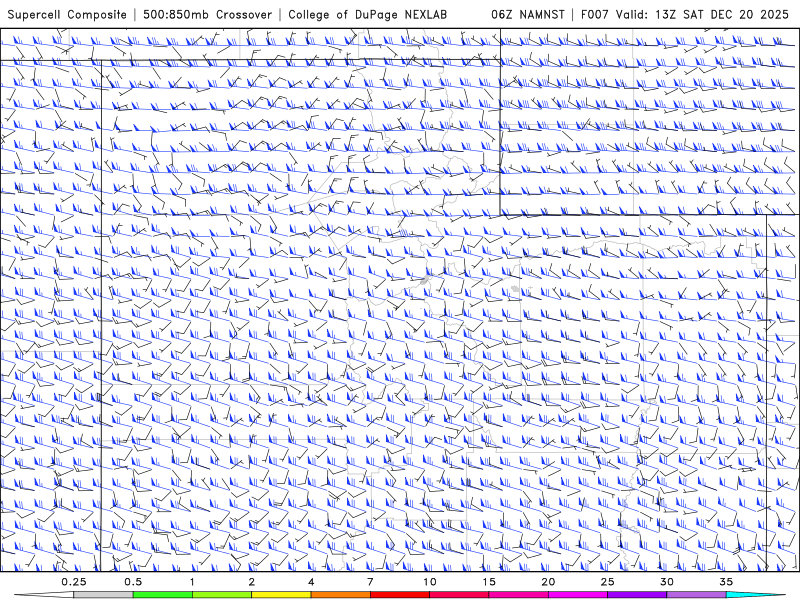800x600 pixels.
Task: Click the cyan arrow end of color bar
Action: 755,595
